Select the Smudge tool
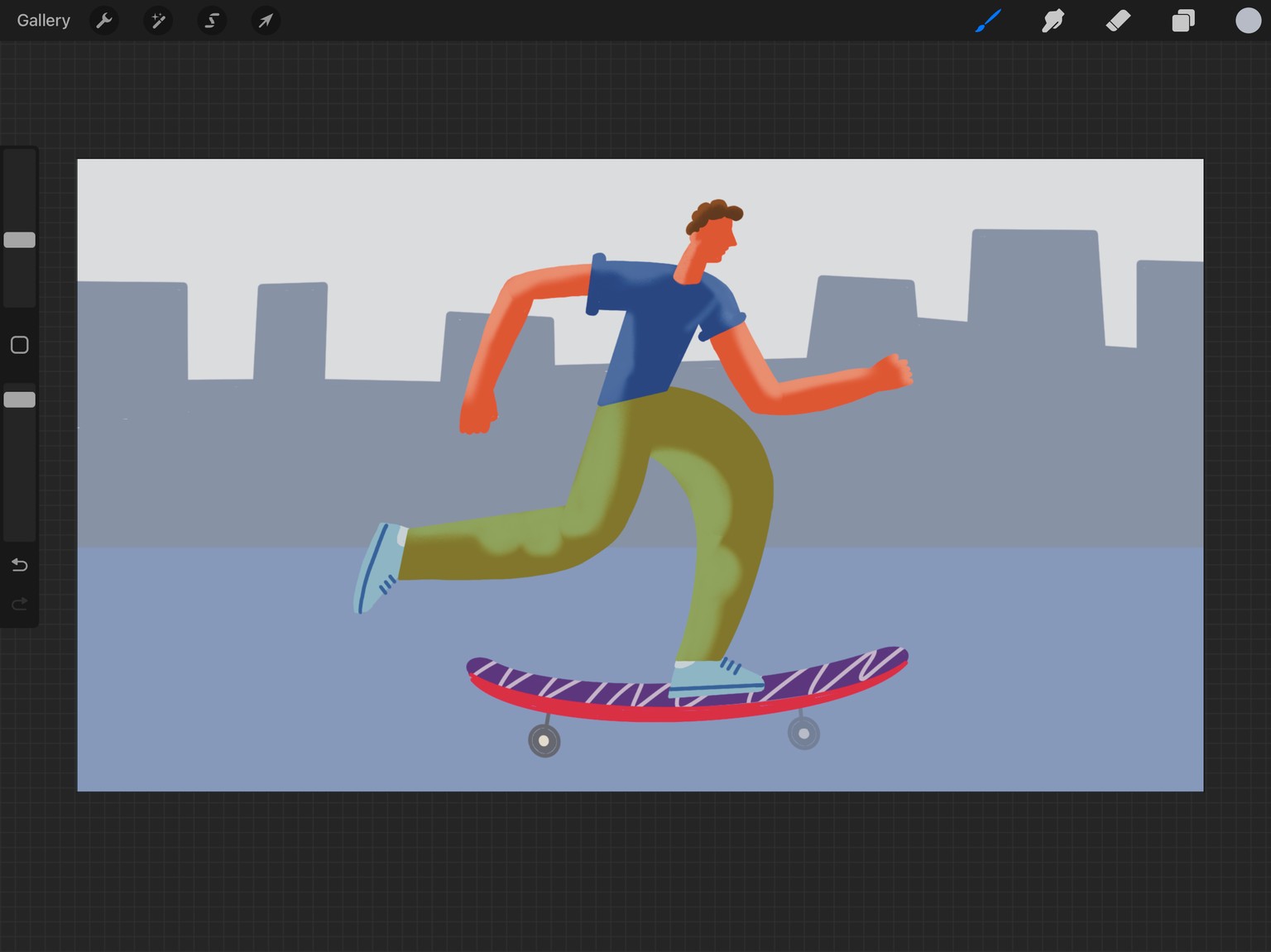Screen dimensions: 1271x952 1053,21
